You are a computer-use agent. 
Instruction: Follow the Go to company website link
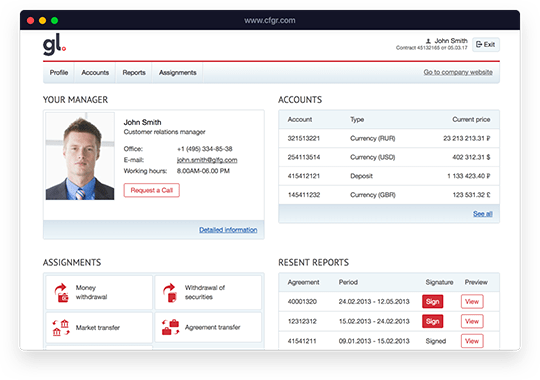coord(458,72)
